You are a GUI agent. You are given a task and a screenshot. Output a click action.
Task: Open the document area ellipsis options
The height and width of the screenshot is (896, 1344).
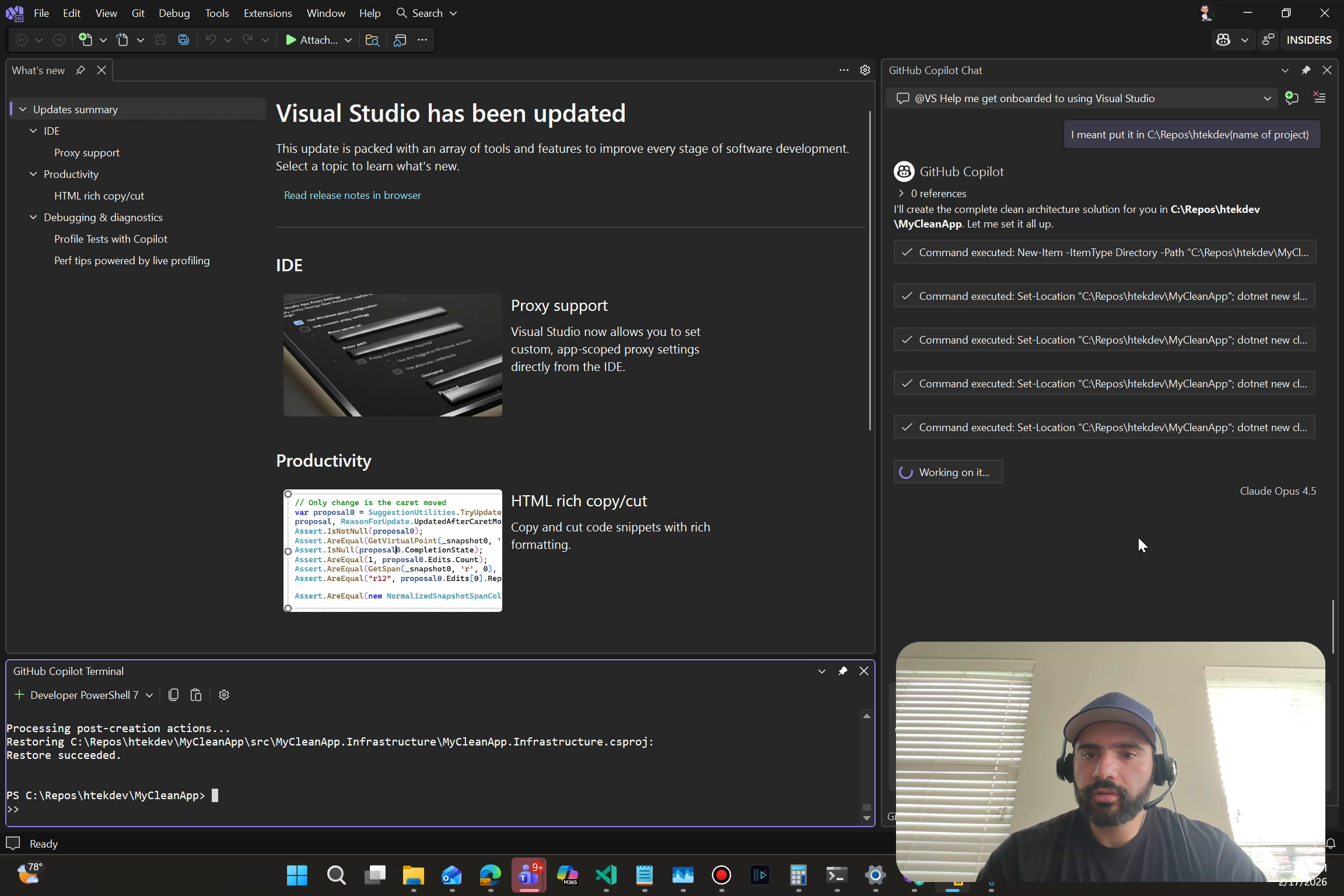[x=843, y=70]
